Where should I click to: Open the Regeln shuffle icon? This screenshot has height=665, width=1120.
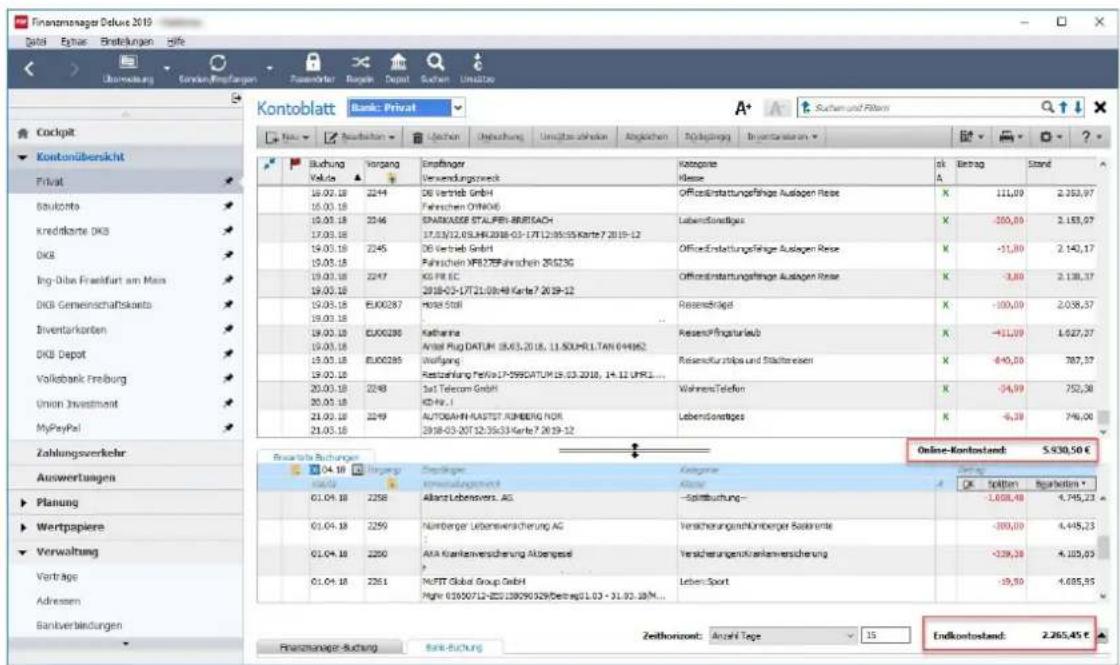pyautogui.click(x=360, y=69)
